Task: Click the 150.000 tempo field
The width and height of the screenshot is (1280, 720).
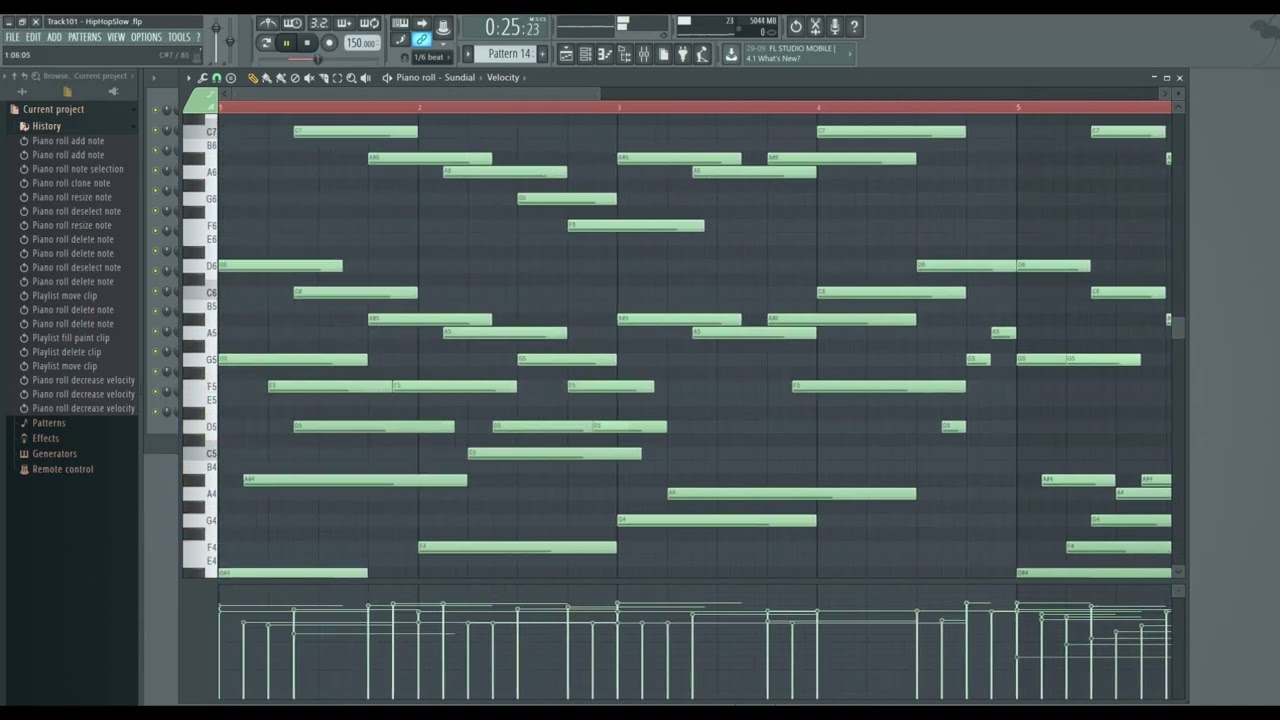Action: click(x=361, y=43)
